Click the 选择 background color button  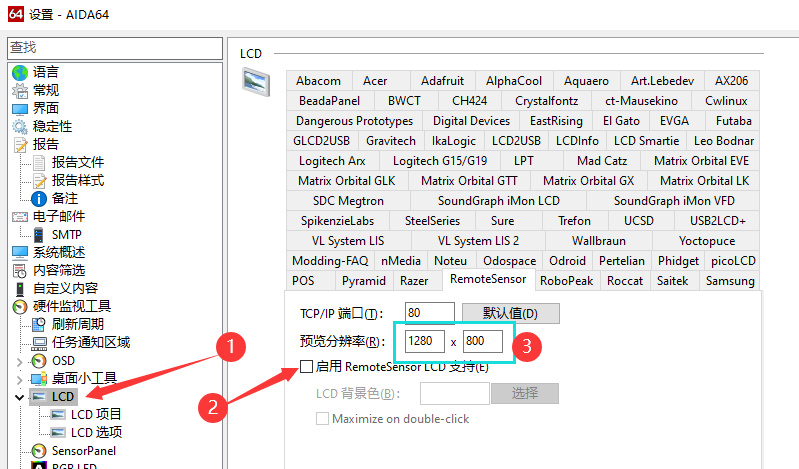pos(524,393)
